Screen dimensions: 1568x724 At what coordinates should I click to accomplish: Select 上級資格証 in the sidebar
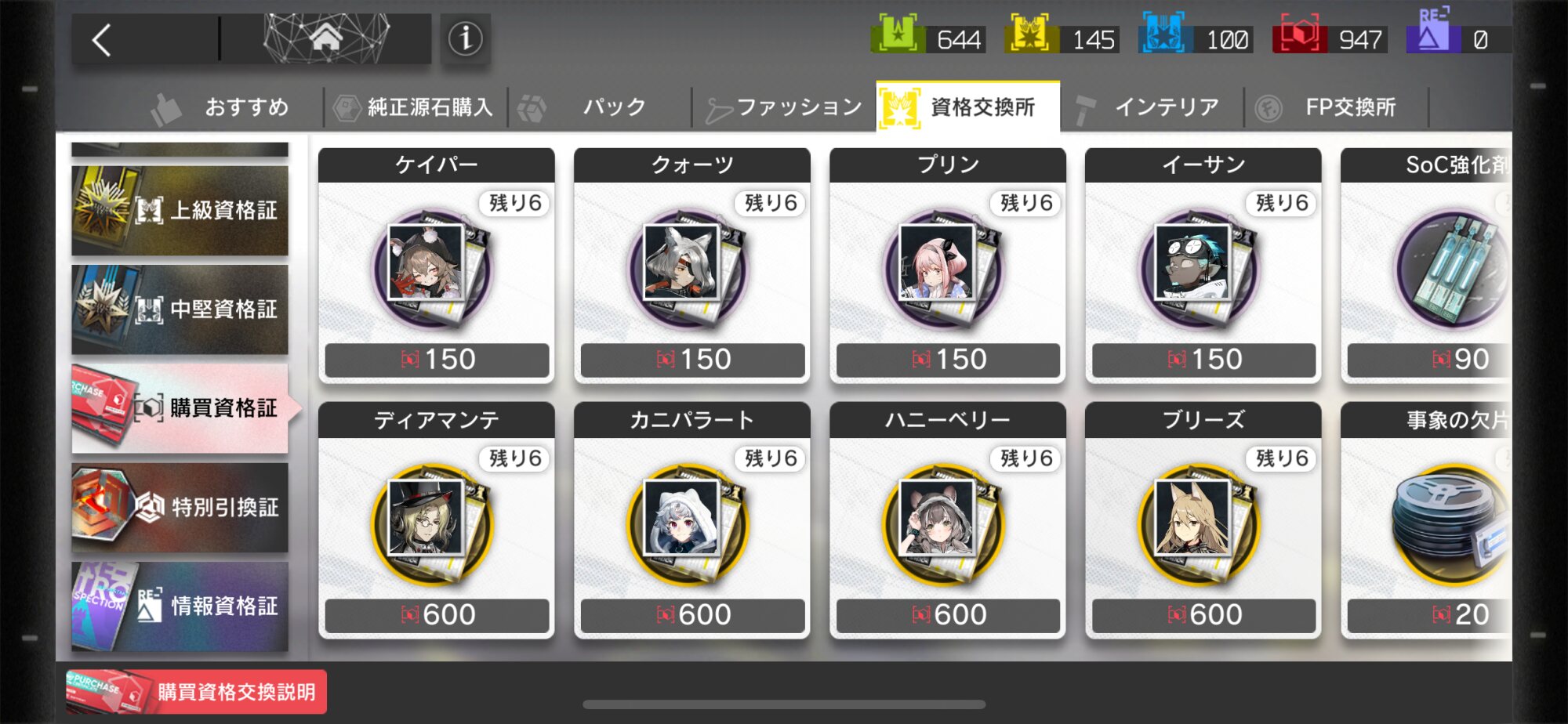[x=180, y=210]
